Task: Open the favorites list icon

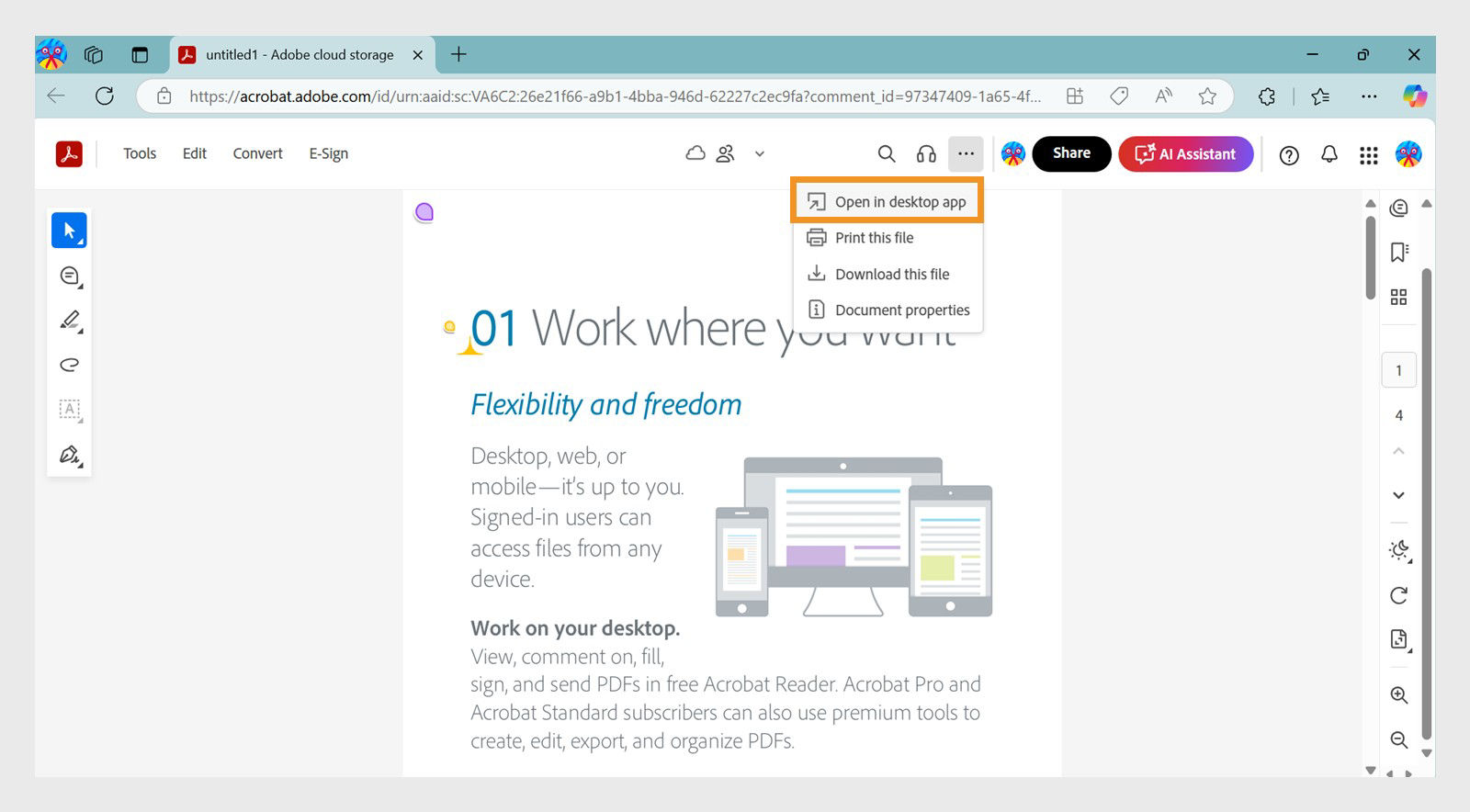Action: coord(1320,96)
